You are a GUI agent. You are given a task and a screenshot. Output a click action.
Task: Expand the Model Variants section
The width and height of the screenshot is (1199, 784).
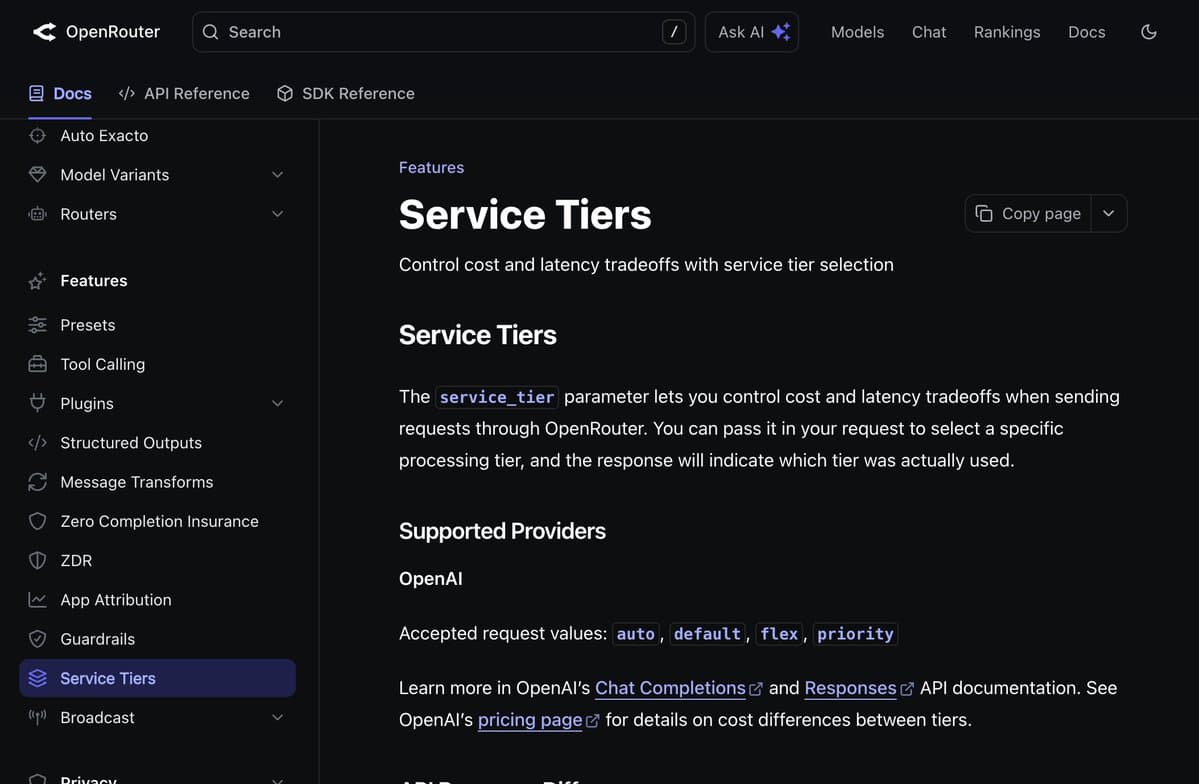pos(277,174)
